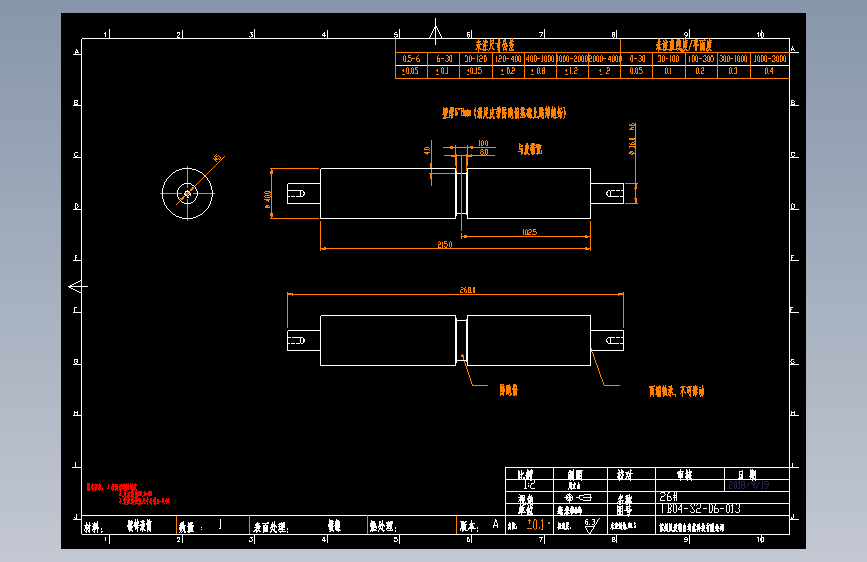
Task: Select the 表面处理 surface treatment label
Action: pyautogui.click(x=271, y=527)
